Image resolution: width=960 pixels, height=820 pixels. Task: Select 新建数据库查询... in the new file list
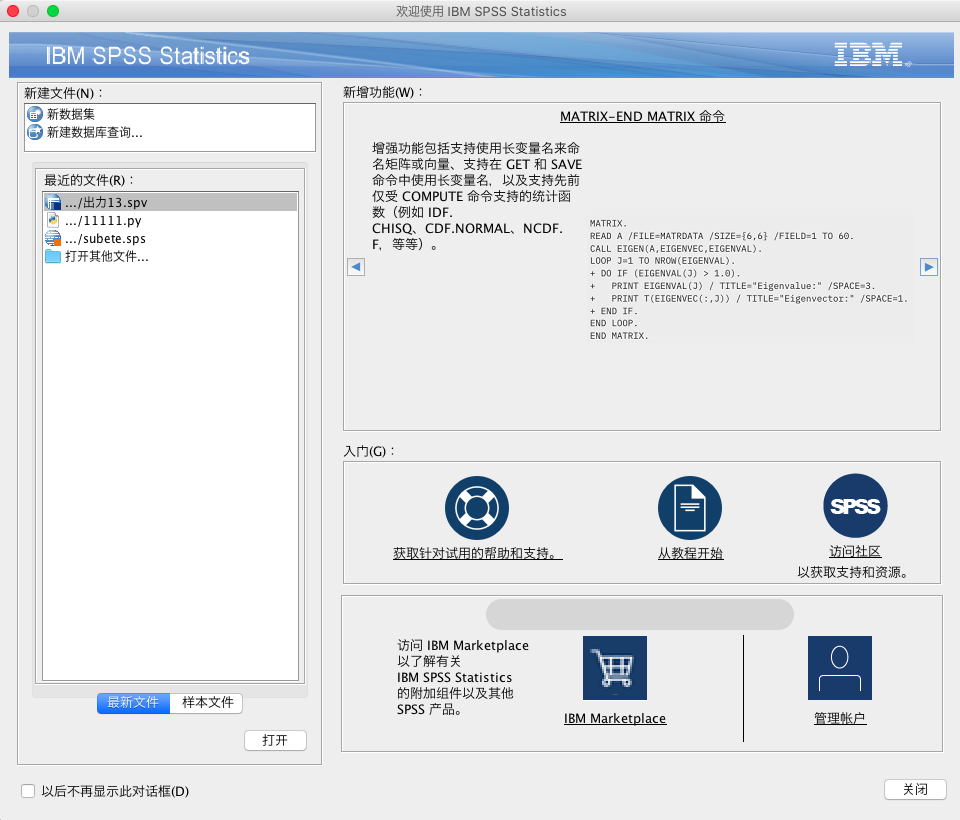pos(170,132)
